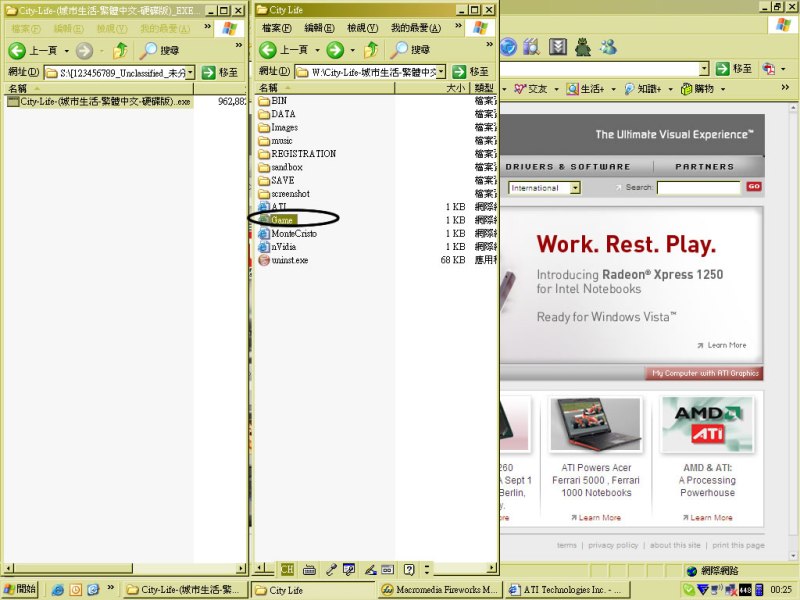Click Learn More under AMD & ATI Processing Powerhouse
800x600 pixels.
coord(708,517)
